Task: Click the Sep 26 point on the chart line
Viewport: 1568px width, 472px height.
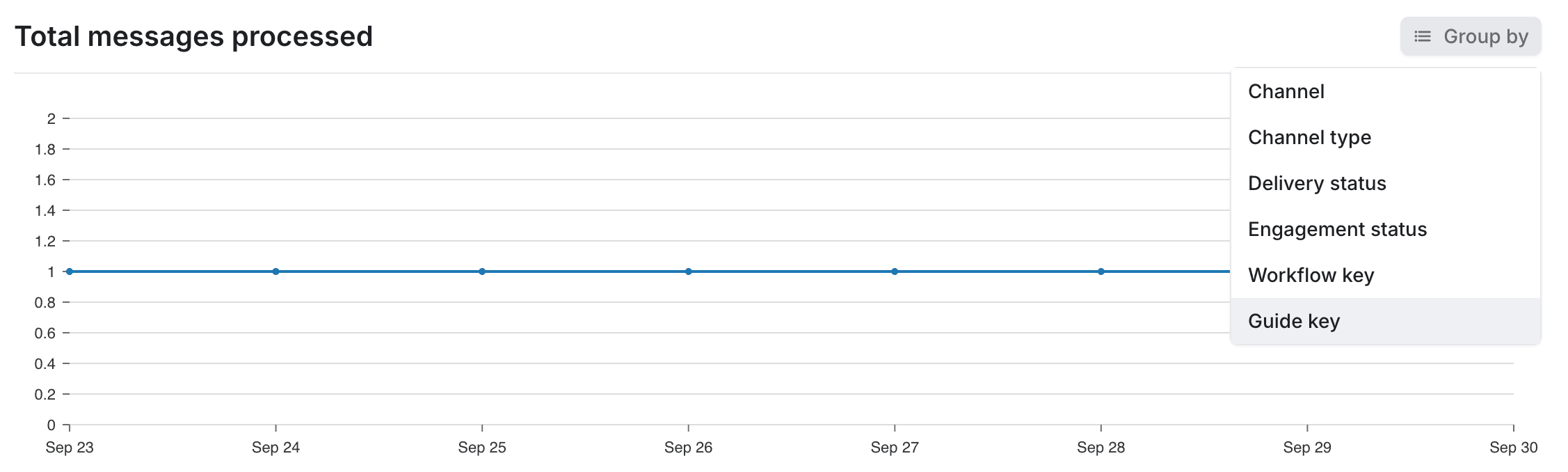Action: click(x=688, y=272)
